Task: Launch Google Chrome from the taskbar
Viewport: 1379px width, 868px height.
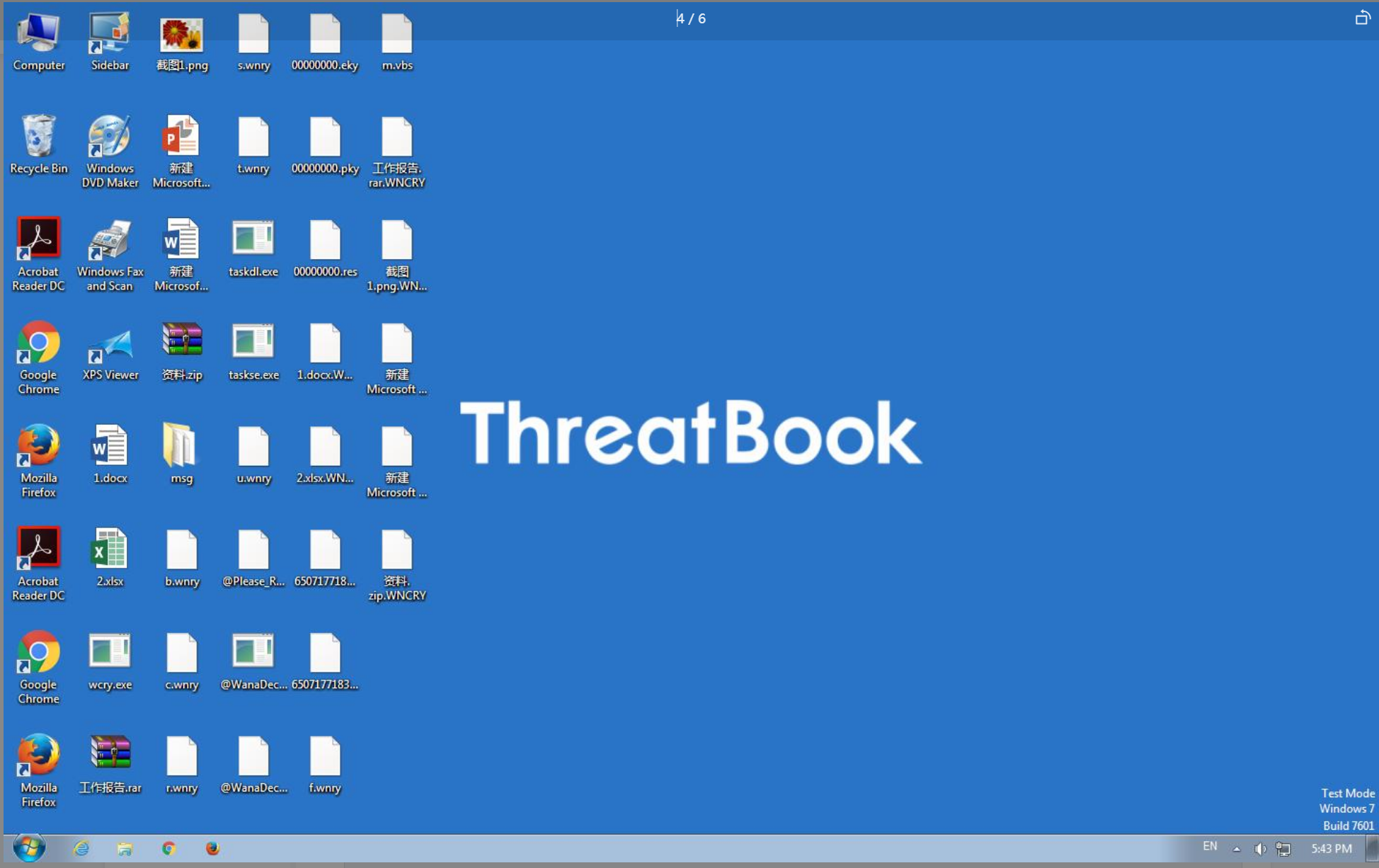Action: 168,848
